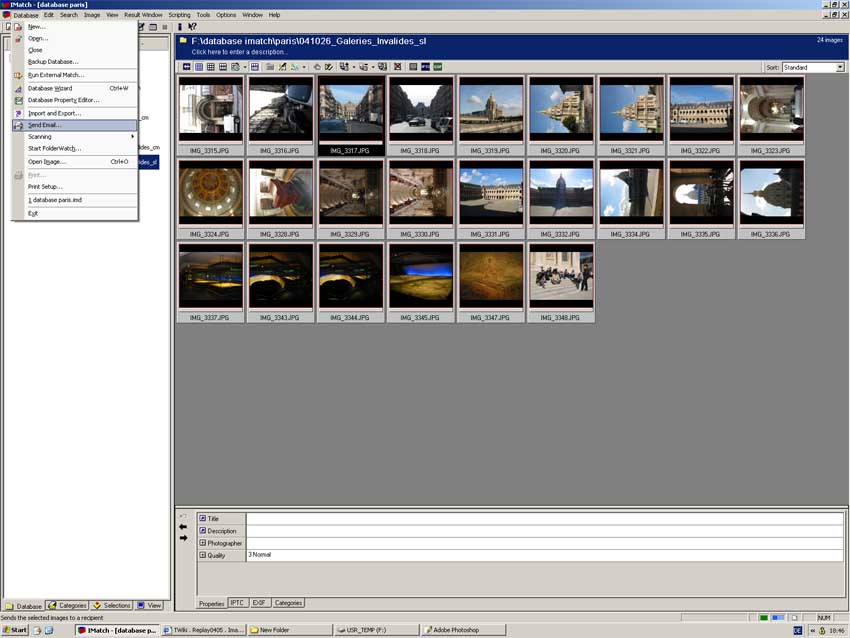The height and width of the screenshot is (638, 850).
Task: Click the dark blue IPTC icon in thumbnail toolbar
Action: pyautogui.click(x=426, y=67)
